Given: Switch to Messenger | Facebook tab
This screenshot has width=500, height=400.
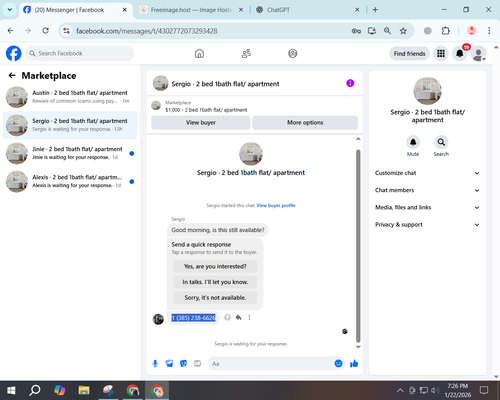Looking at the screenshot, I should pyautogui.click(x=75, y=10).
